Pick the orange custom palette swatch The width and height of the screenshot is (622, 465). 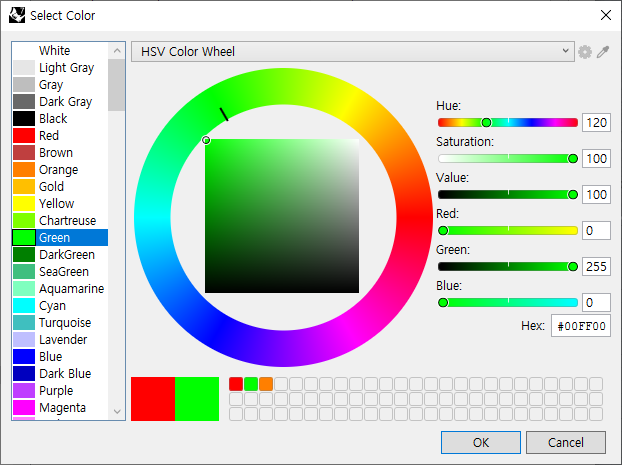[266, 384]
